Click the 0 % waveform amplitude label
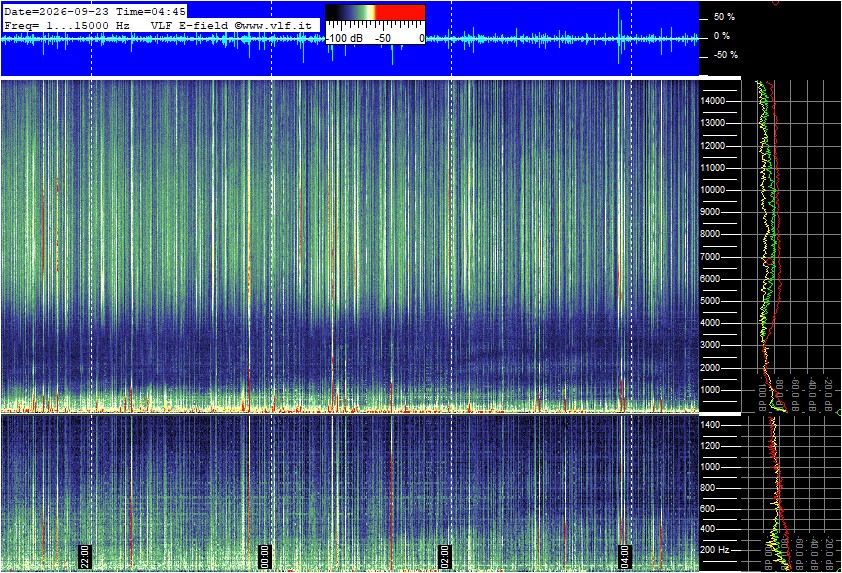 (x=722, y=36)
